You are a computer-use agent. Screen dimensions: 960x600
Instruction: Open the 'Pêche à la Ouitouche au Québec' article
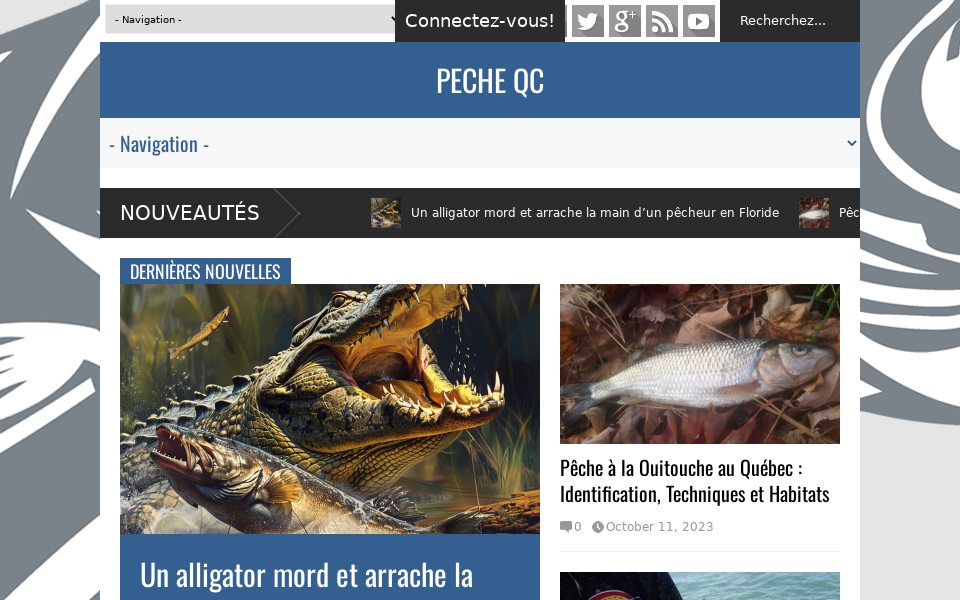695,479
